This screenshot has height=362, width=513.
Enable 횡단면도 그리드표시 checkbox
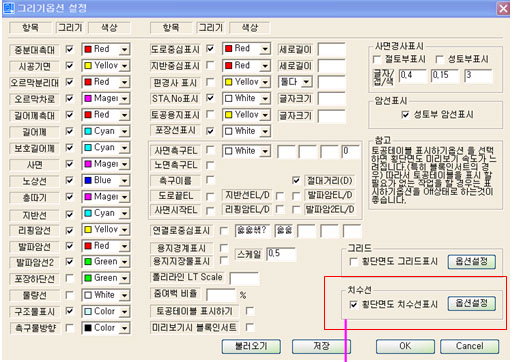click(x=353, y=262)
